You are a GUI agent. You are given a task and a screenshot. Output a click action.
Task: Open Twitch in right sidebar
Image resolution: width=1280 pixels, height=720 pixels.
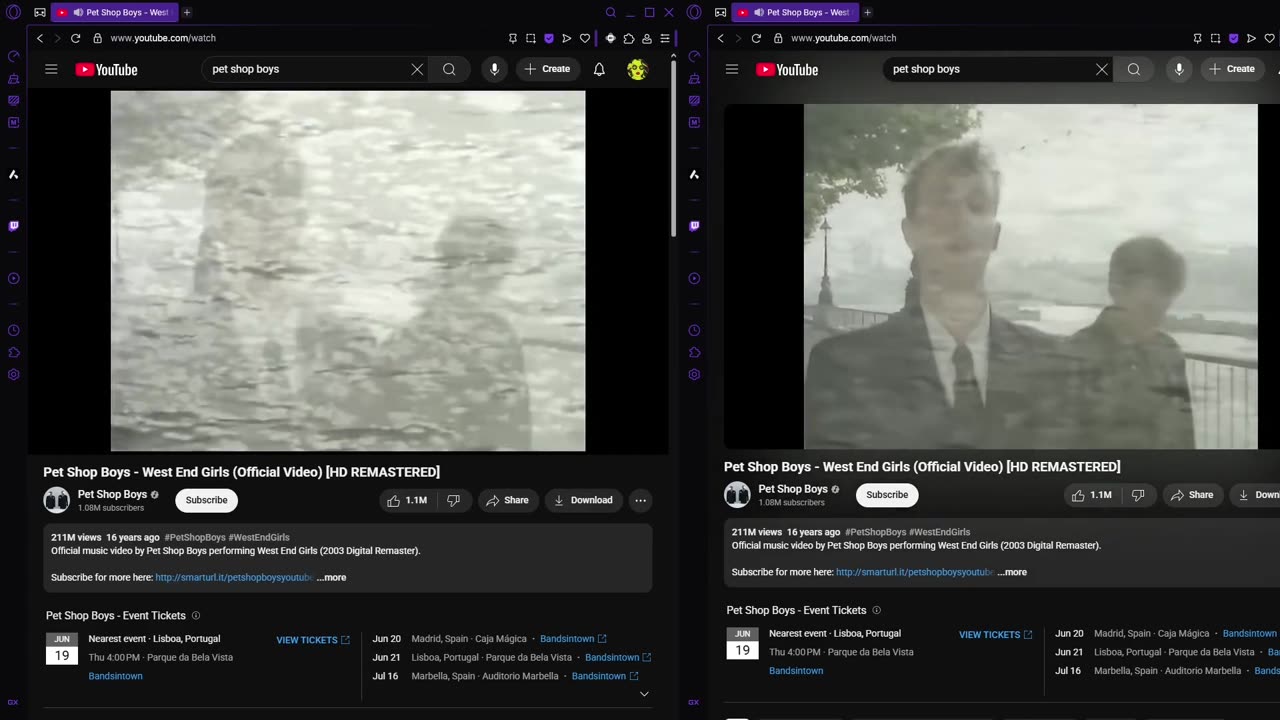(x=694, y=226)
